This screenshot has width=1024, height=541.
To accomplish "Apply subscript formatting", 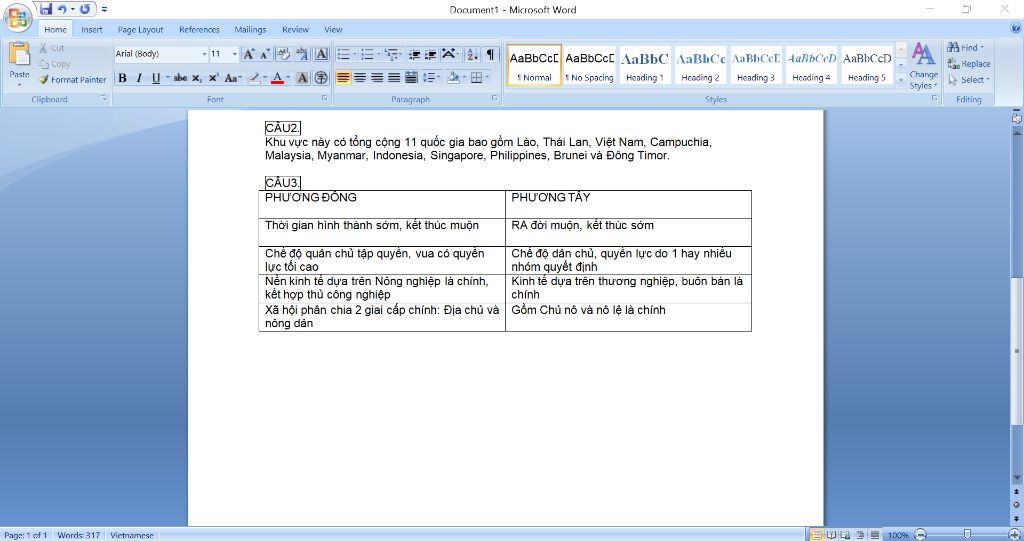I will click(197, 78).
